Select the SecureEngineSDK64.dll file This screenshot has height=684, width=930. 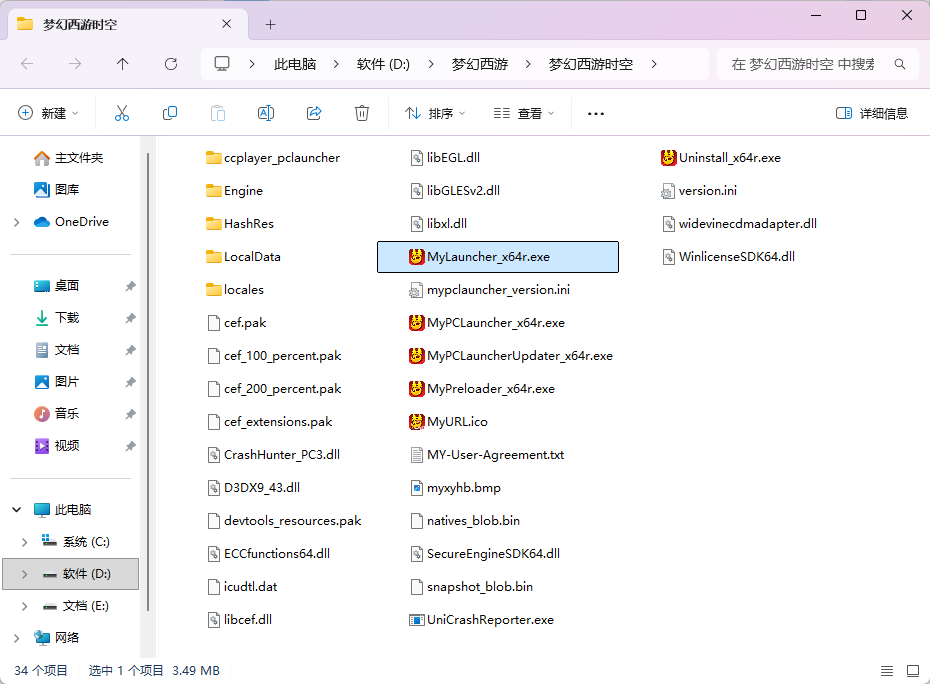point(485,554)
